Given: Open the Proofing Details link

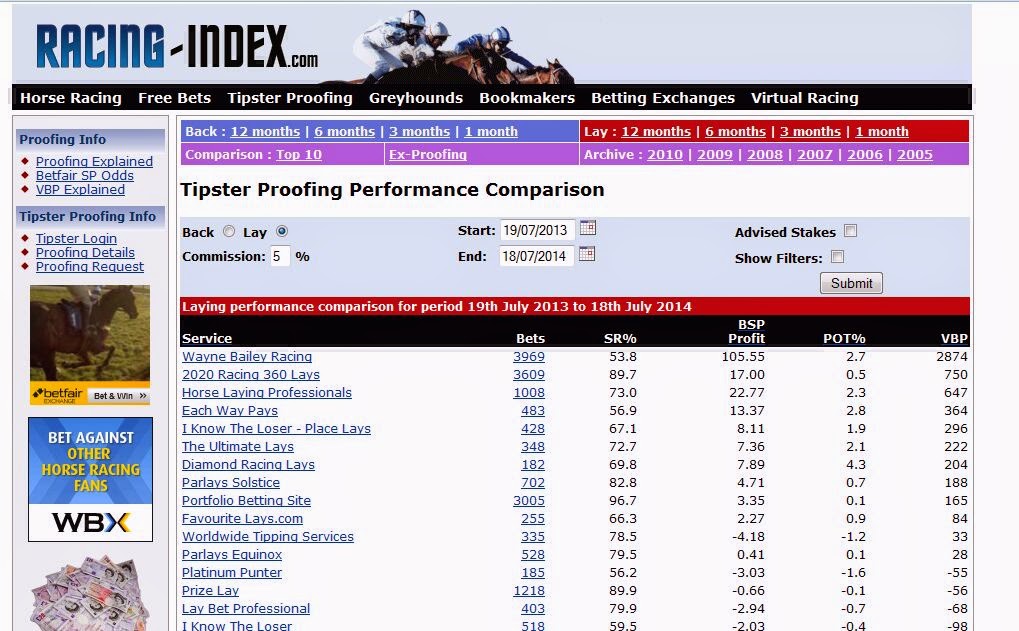Looking at the screenshot, I should point(85,252).
